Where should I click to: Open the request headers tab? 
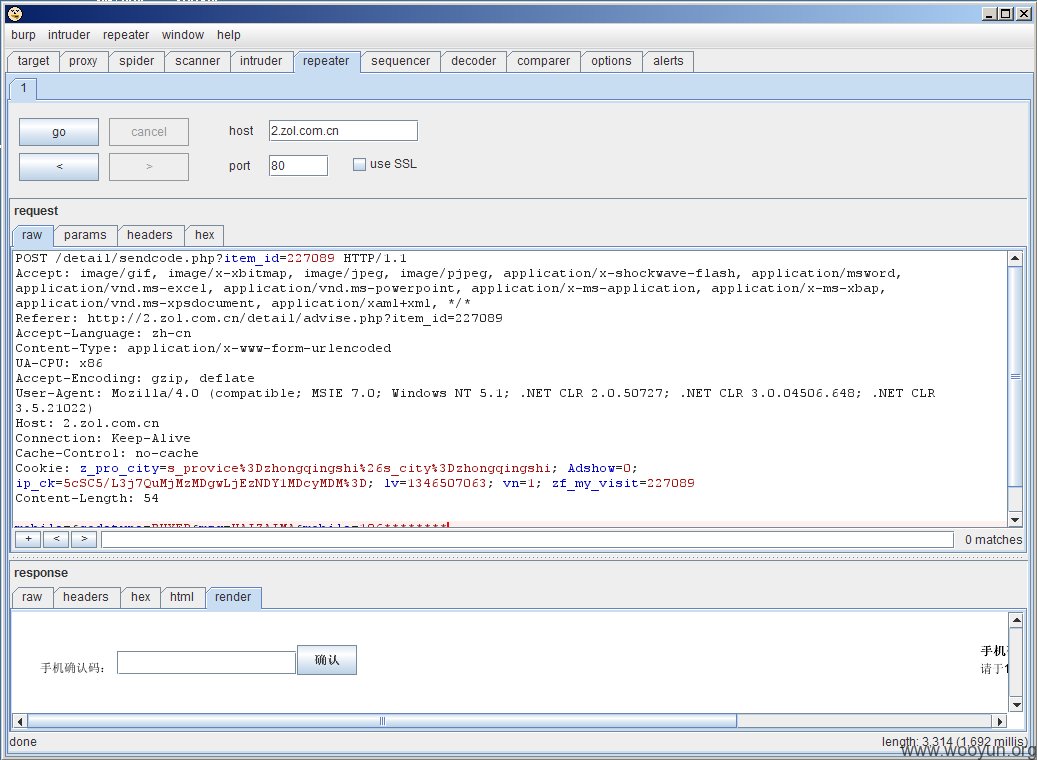click(149, 235)
